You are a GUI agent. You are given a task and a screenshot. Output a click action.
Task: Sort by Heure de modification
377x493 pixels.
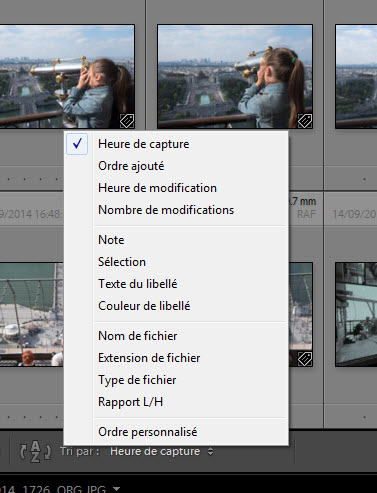click(x=176, y=188)
